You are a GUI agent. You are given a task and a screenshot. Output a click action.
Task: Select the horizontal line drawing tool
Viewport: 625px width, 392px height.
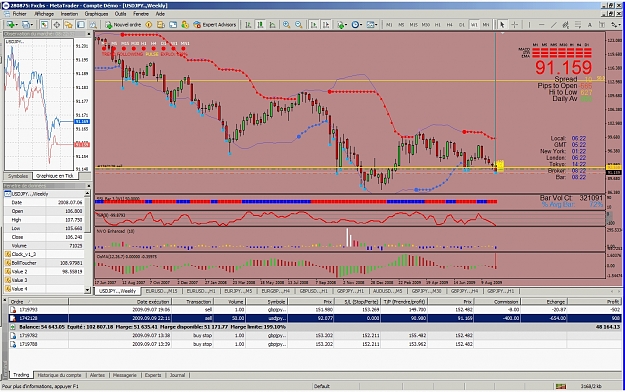click(541, 25)
